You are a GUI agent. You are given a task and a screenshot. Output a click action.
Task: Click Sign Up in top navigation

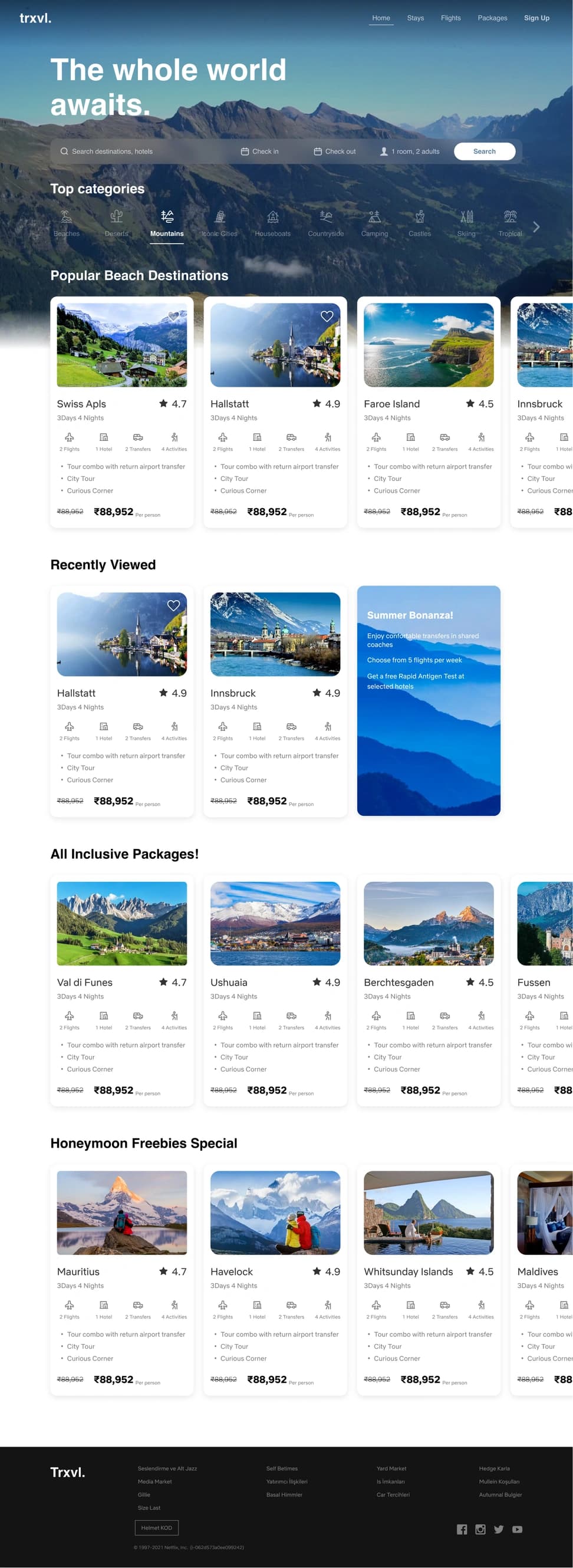point(536,18)
